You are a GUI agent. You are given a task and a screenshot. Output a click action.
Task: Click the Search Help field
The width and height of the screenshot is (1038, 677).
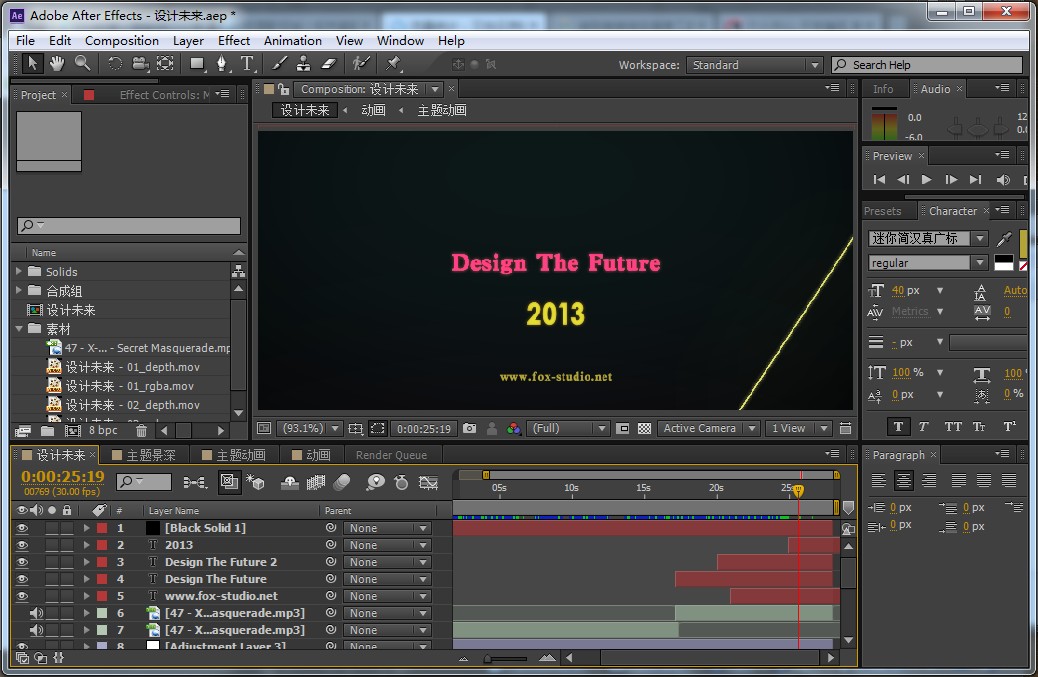coord(927,65)
